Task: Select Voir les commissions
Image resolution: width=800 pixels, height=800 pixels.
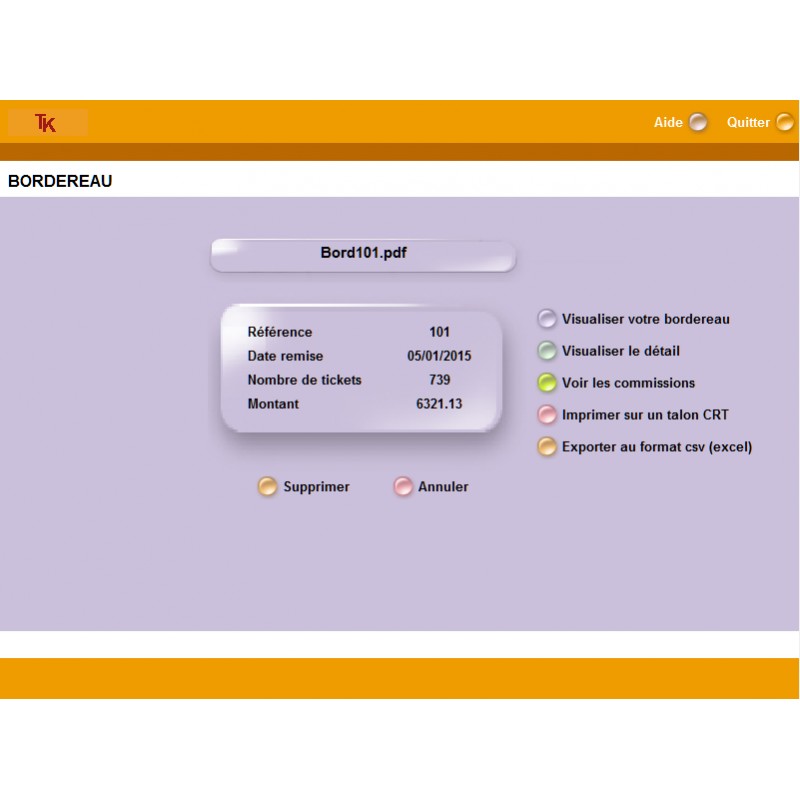Action: pyautogui.click(x=628, y=383)
